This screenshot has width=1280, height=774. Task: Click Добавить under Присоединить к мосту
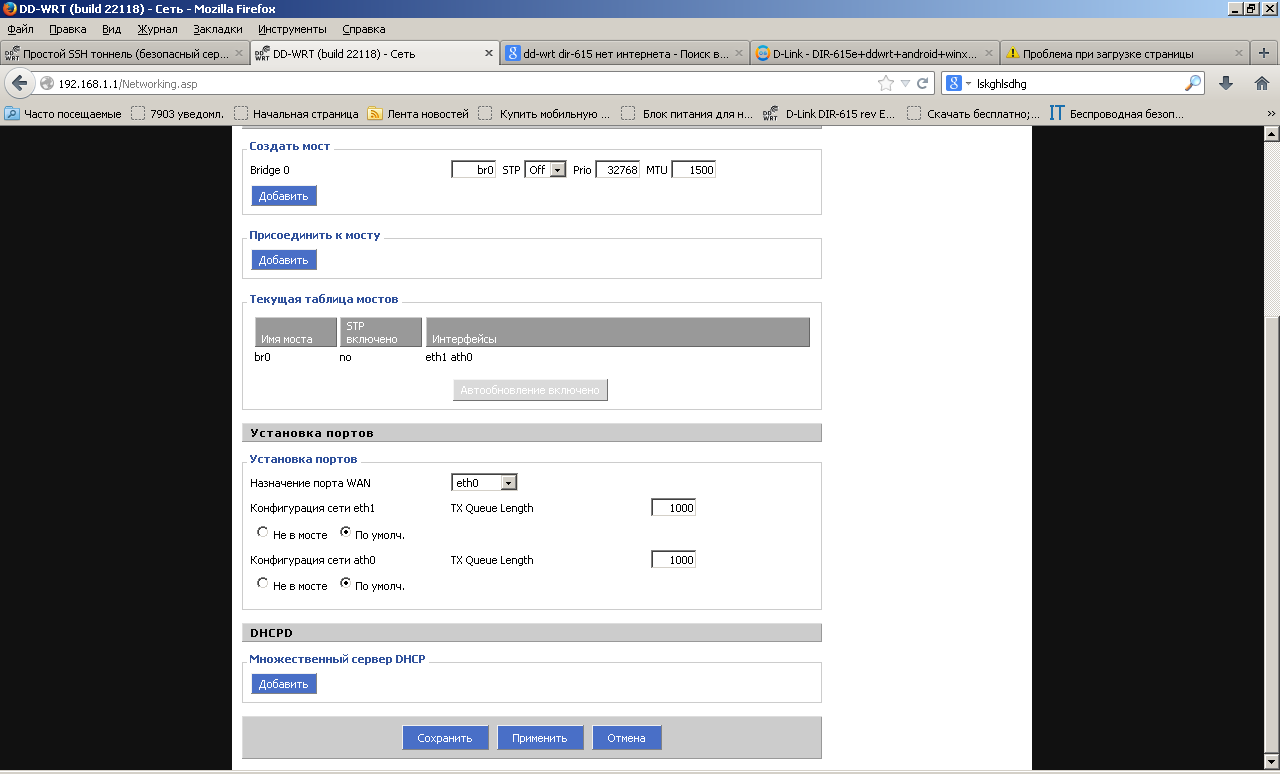point(284,260)
